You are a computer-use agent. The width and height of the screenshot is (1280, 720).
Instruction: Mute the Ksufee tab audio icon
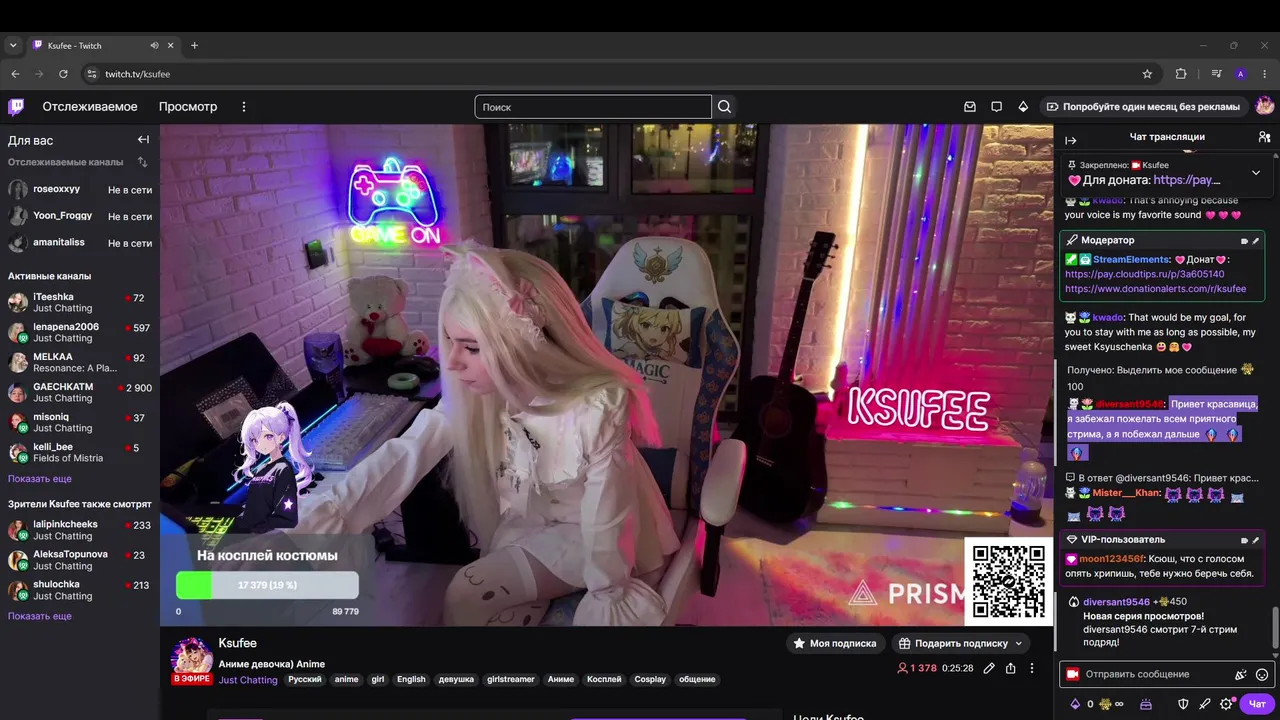[154, 45]
